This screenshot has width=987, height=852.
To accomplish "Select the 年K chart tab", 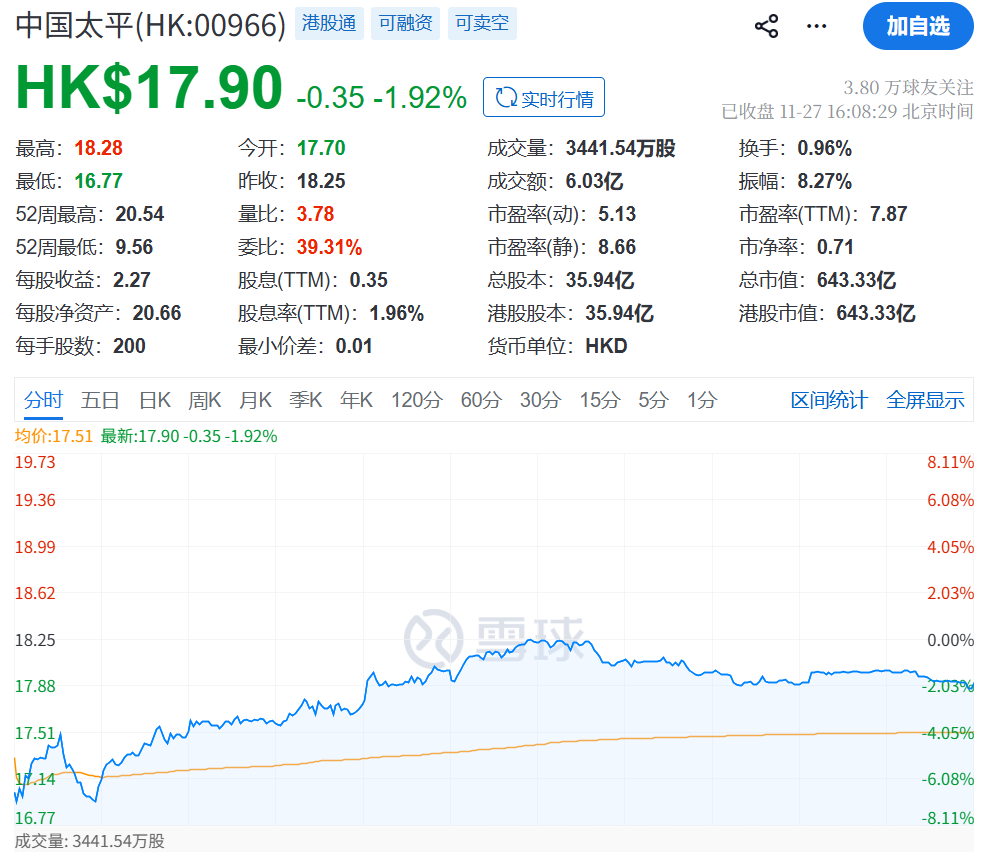I will click(356, 400).
